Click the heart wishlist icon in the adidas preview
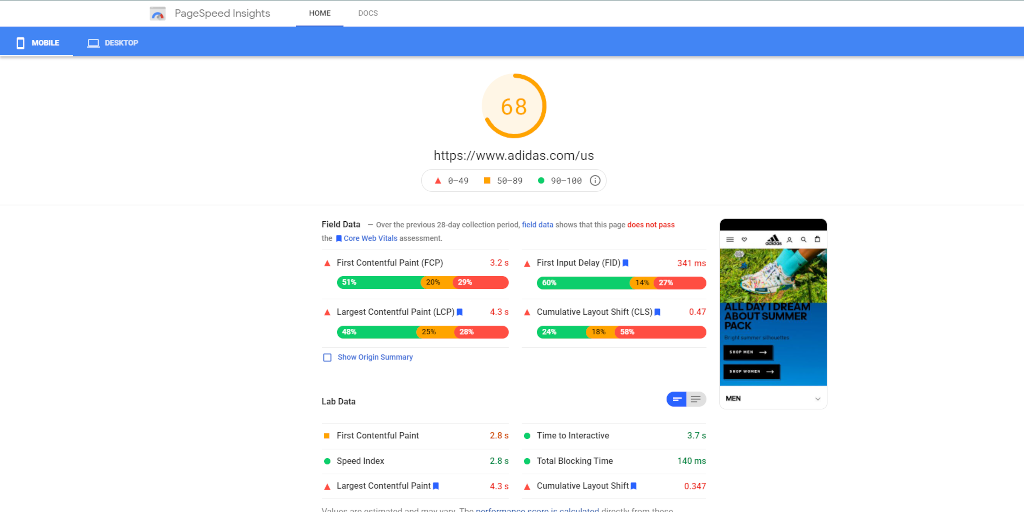1024x512 pixels. pos(744,240)
